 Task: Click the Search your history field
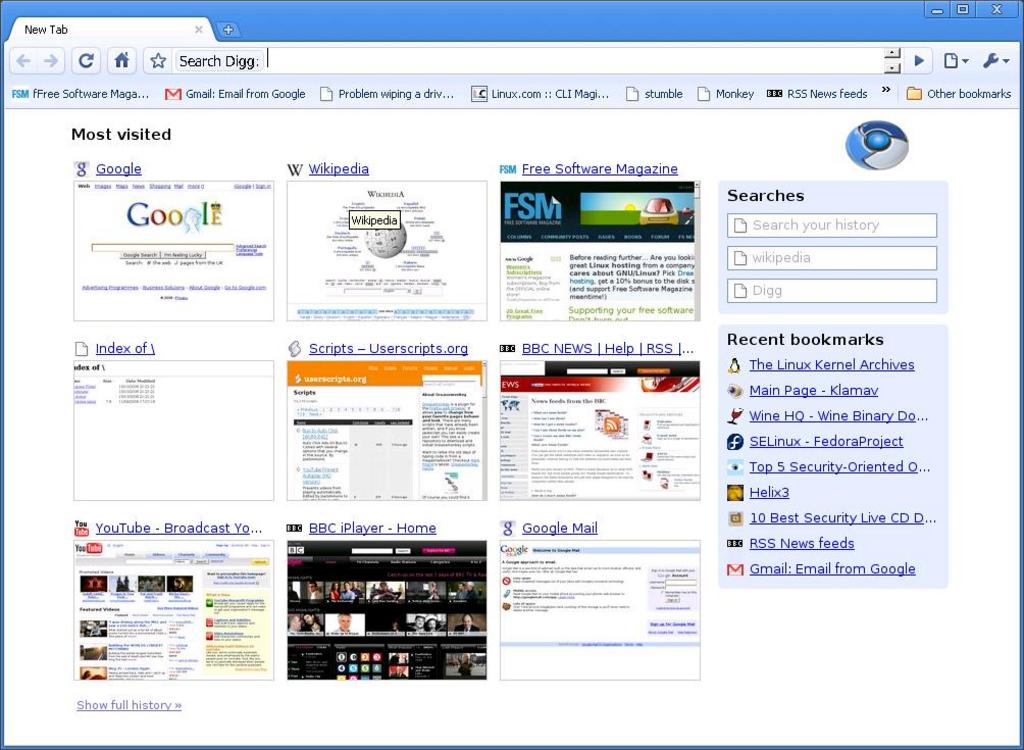(832, 225)
